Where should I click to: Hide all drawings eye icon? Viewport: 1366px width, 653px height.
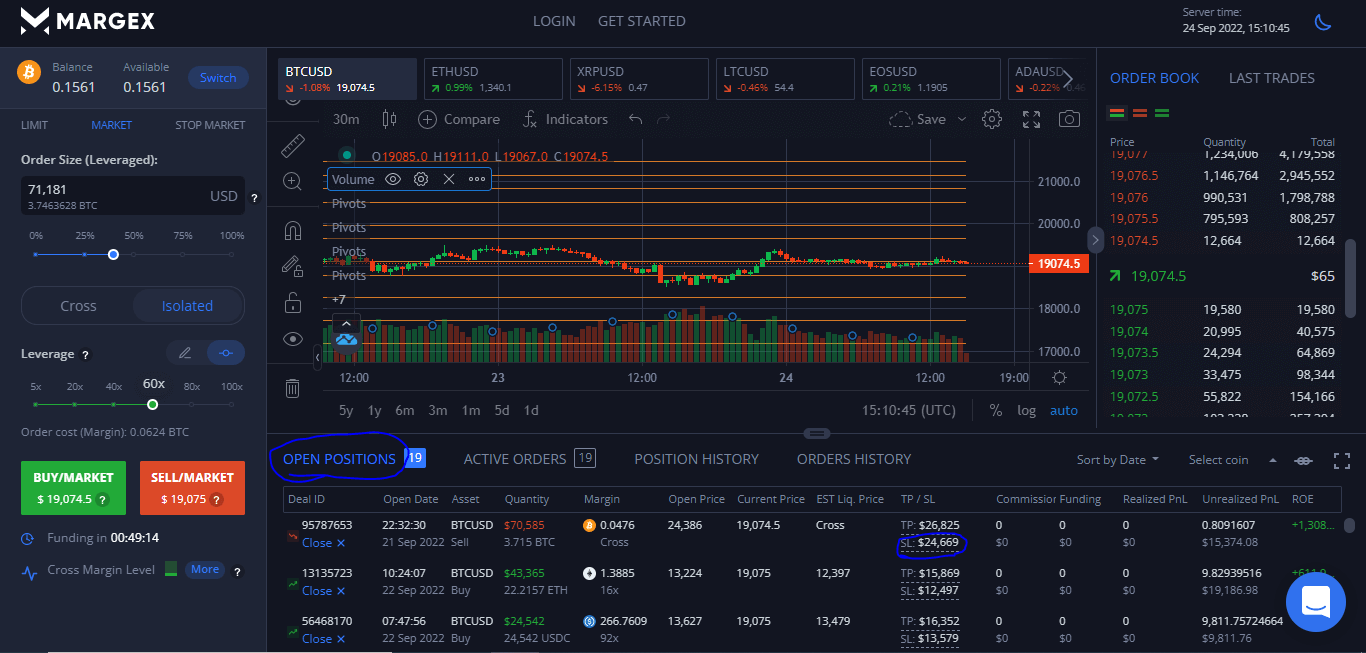292,338
